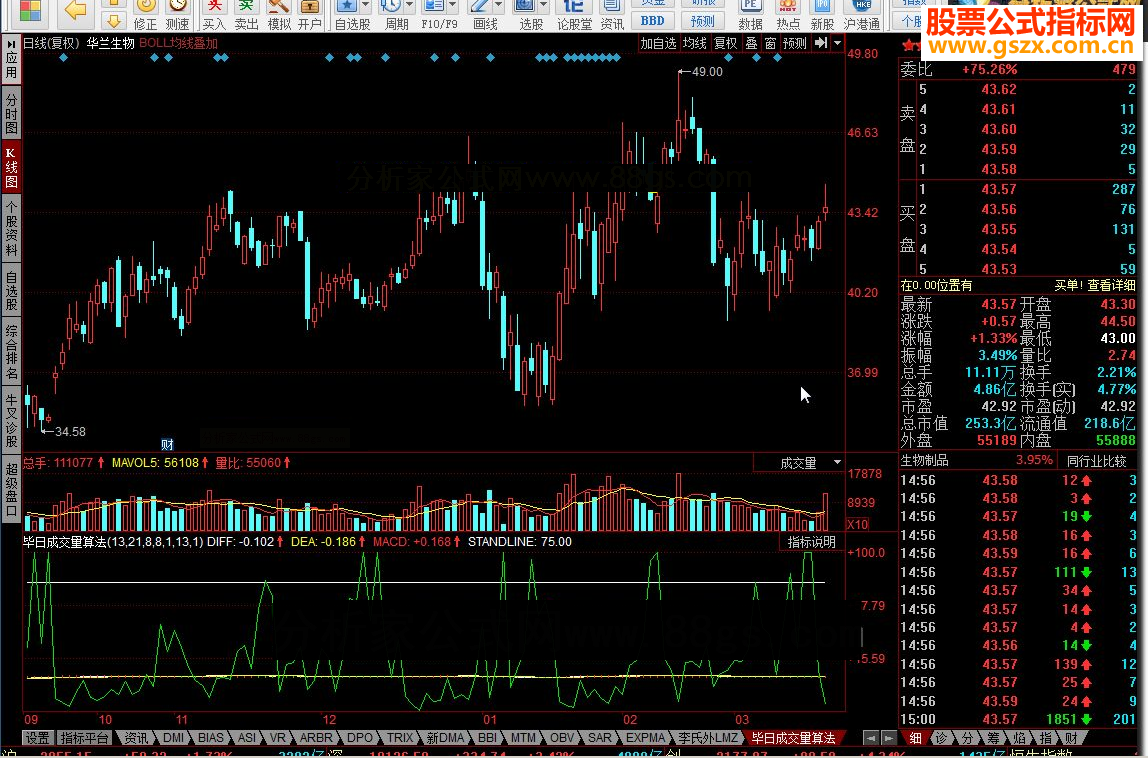Viewport: 1148px width, 758px height.
Task: Toggle the 叠 overlay button
Action: 751,43
